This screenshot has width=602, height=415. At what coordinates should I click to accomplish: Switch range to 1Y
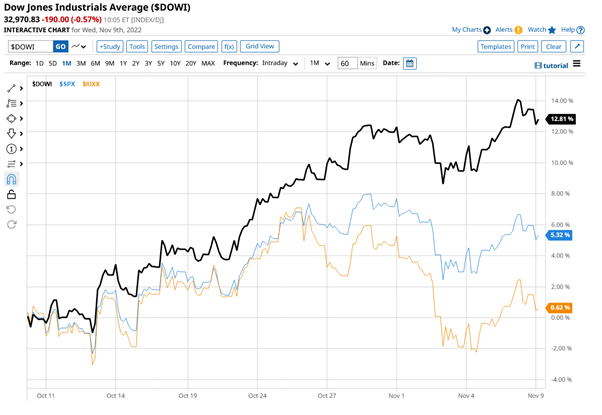point(123,63)
